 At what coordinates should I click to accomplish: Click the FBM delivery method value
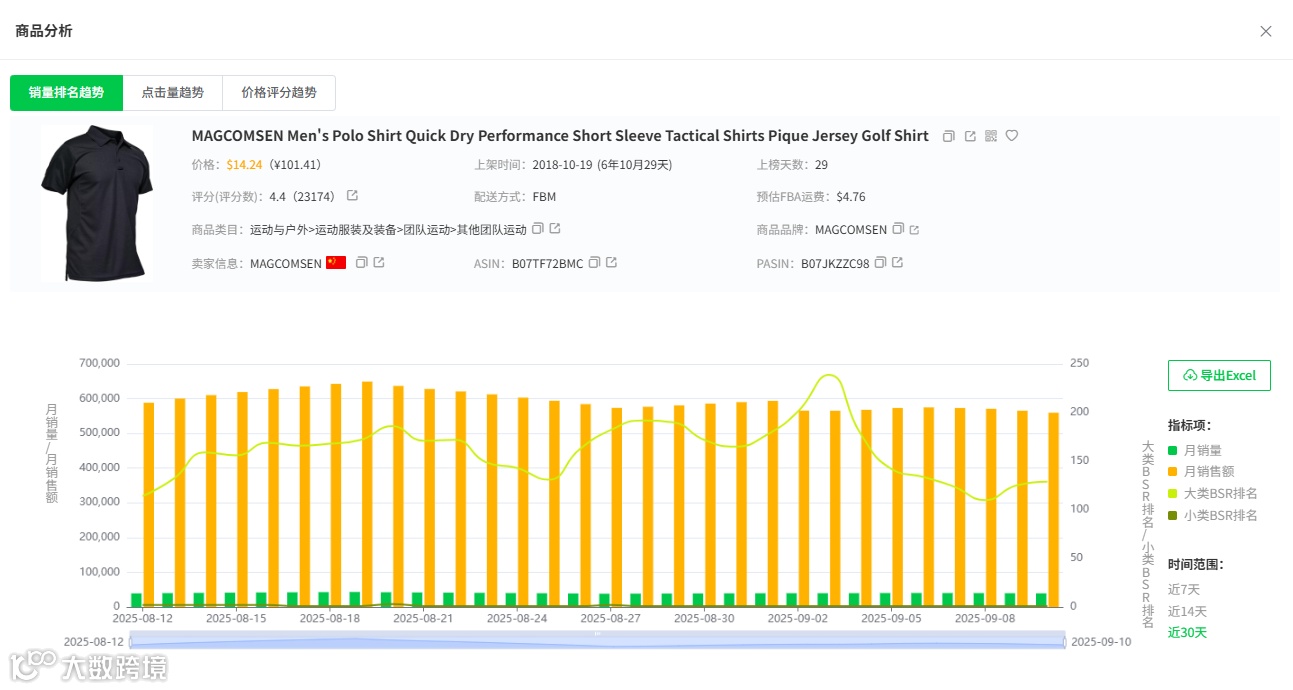click(x=544, y=197)
